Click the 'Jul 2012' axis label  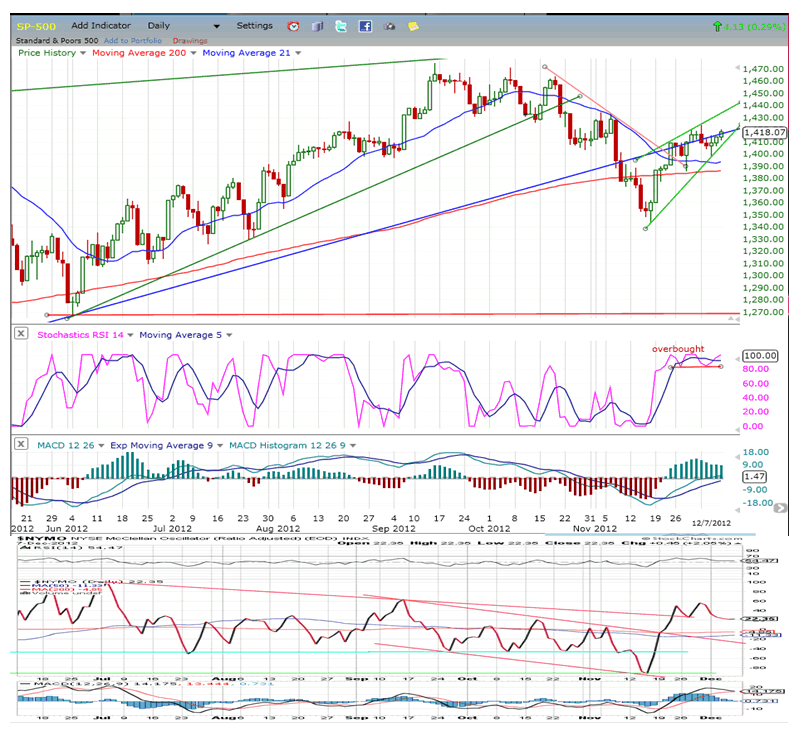[172, 529]
